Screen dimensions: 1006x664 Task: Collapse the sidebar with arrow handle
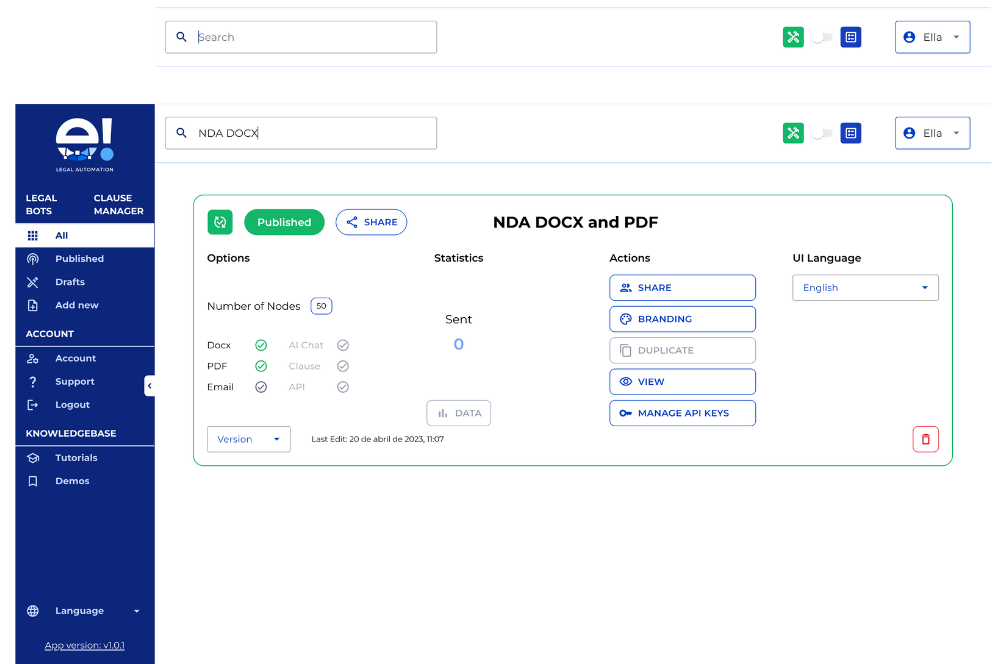coord(149,385)
